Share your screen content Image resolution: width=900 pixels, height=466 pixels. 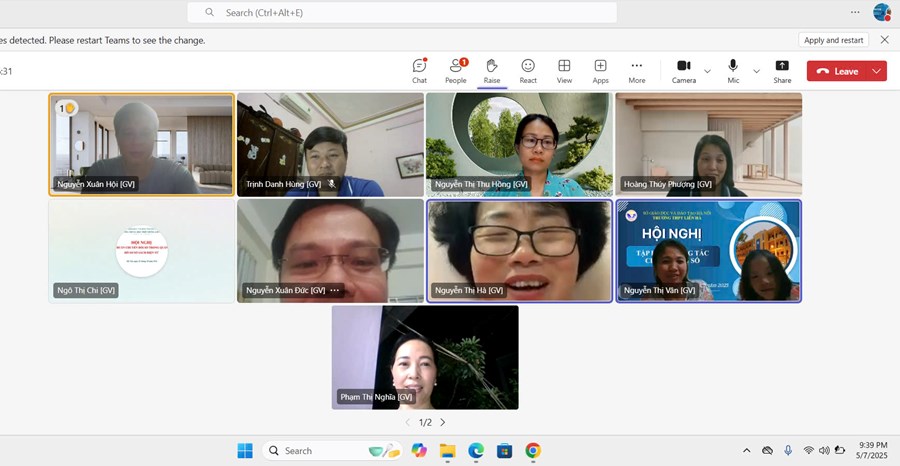pyautogui.click(x=782, y=70)
